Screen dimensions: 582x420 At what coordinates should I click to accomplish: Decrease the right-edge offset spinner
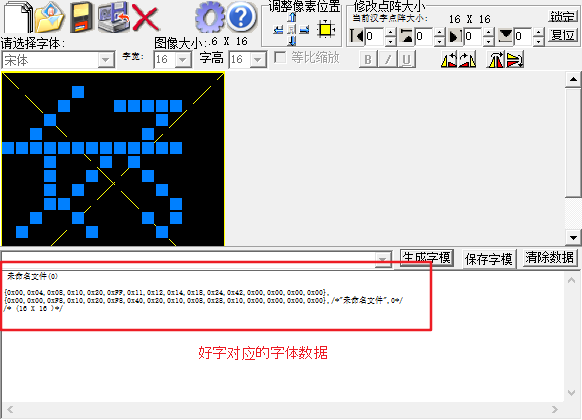(488, 41)
